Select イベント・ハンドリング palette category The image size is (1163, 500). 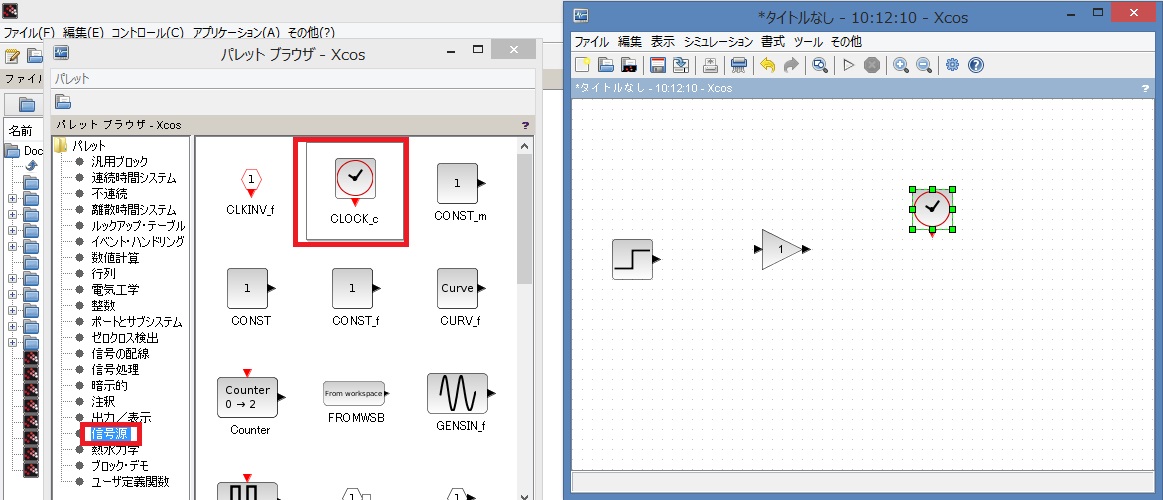coord(138,242)
